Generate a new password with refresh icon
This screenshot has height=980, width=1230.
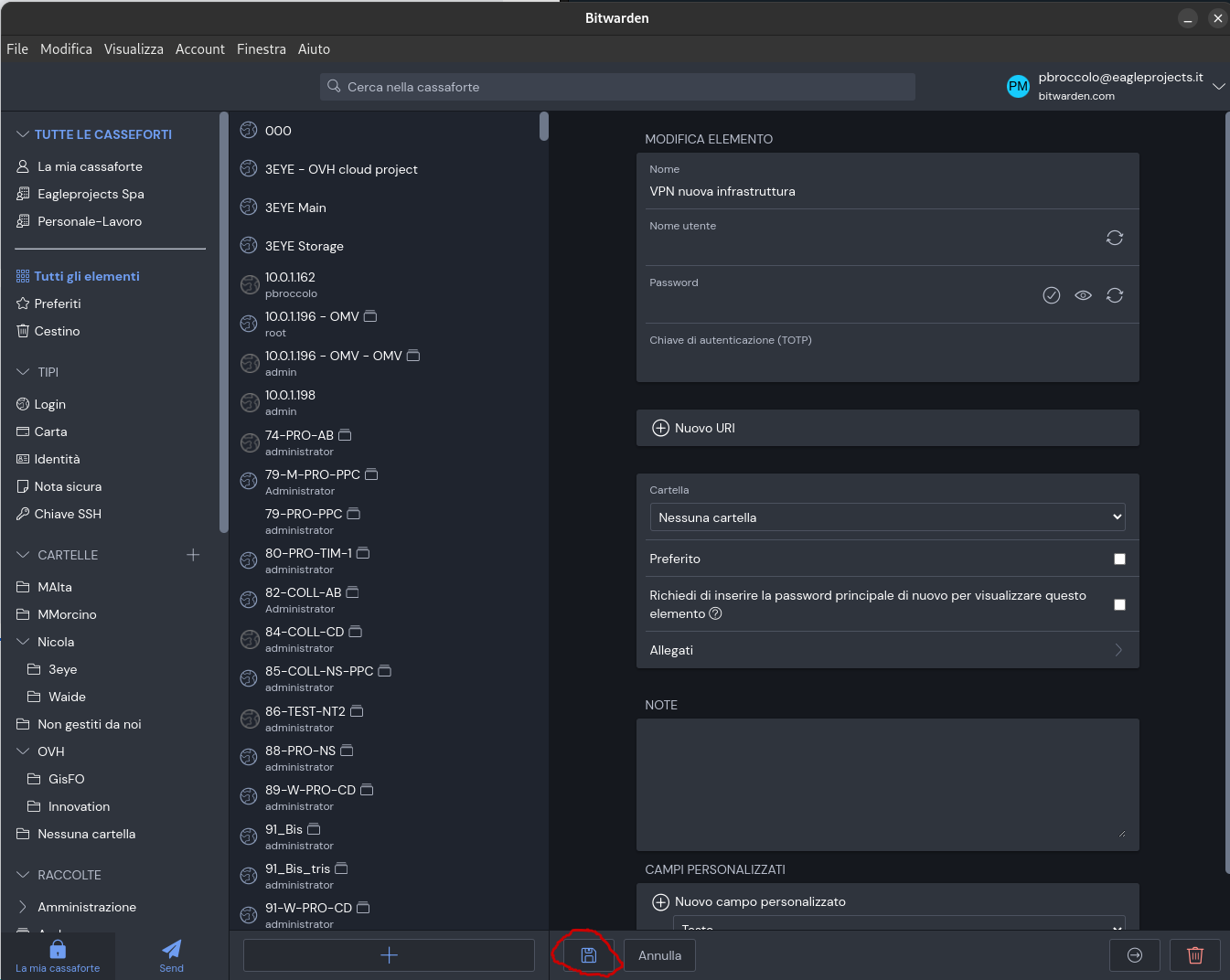(1114, 295)
